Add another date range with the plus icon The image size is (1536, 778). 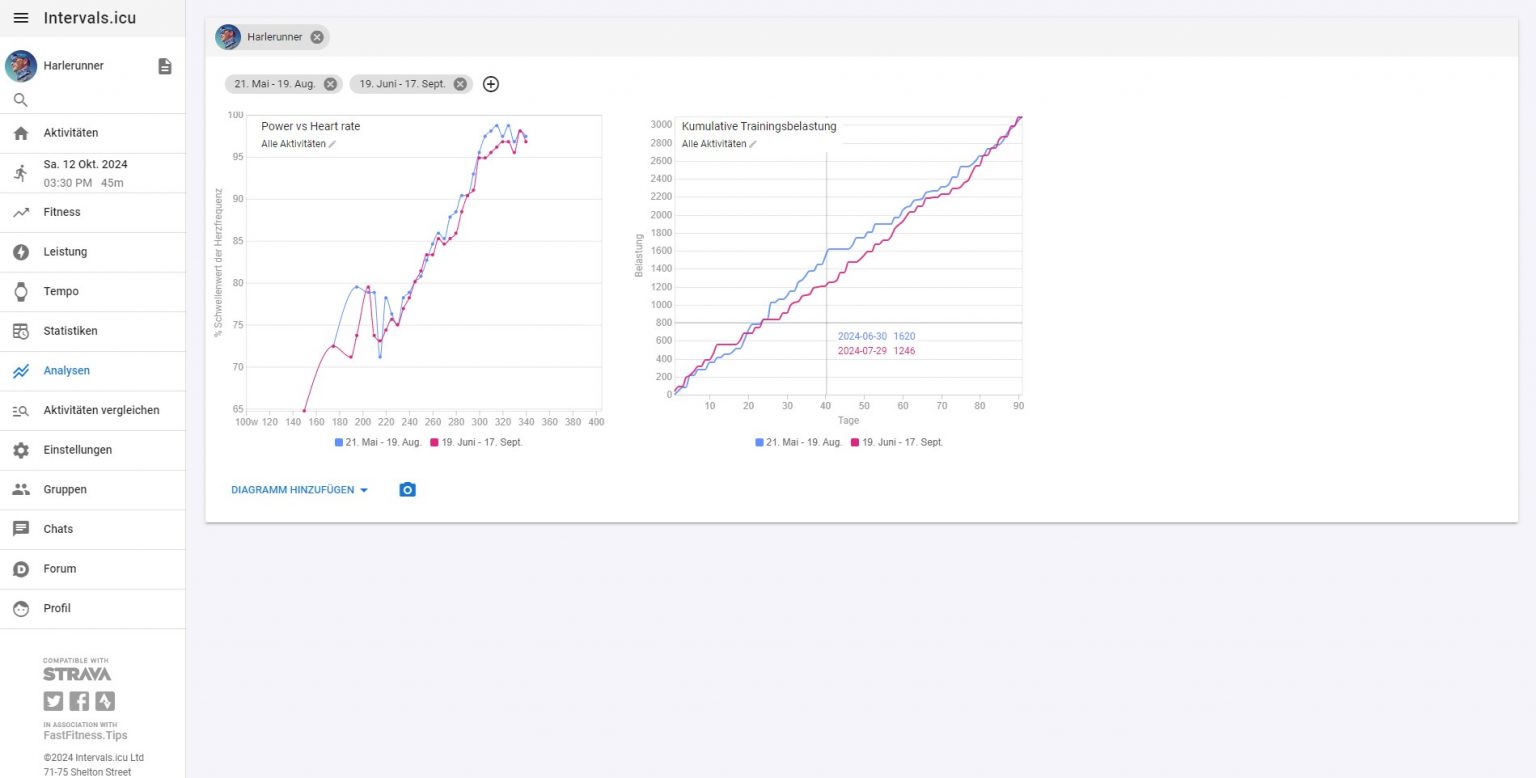pos(490,84)
